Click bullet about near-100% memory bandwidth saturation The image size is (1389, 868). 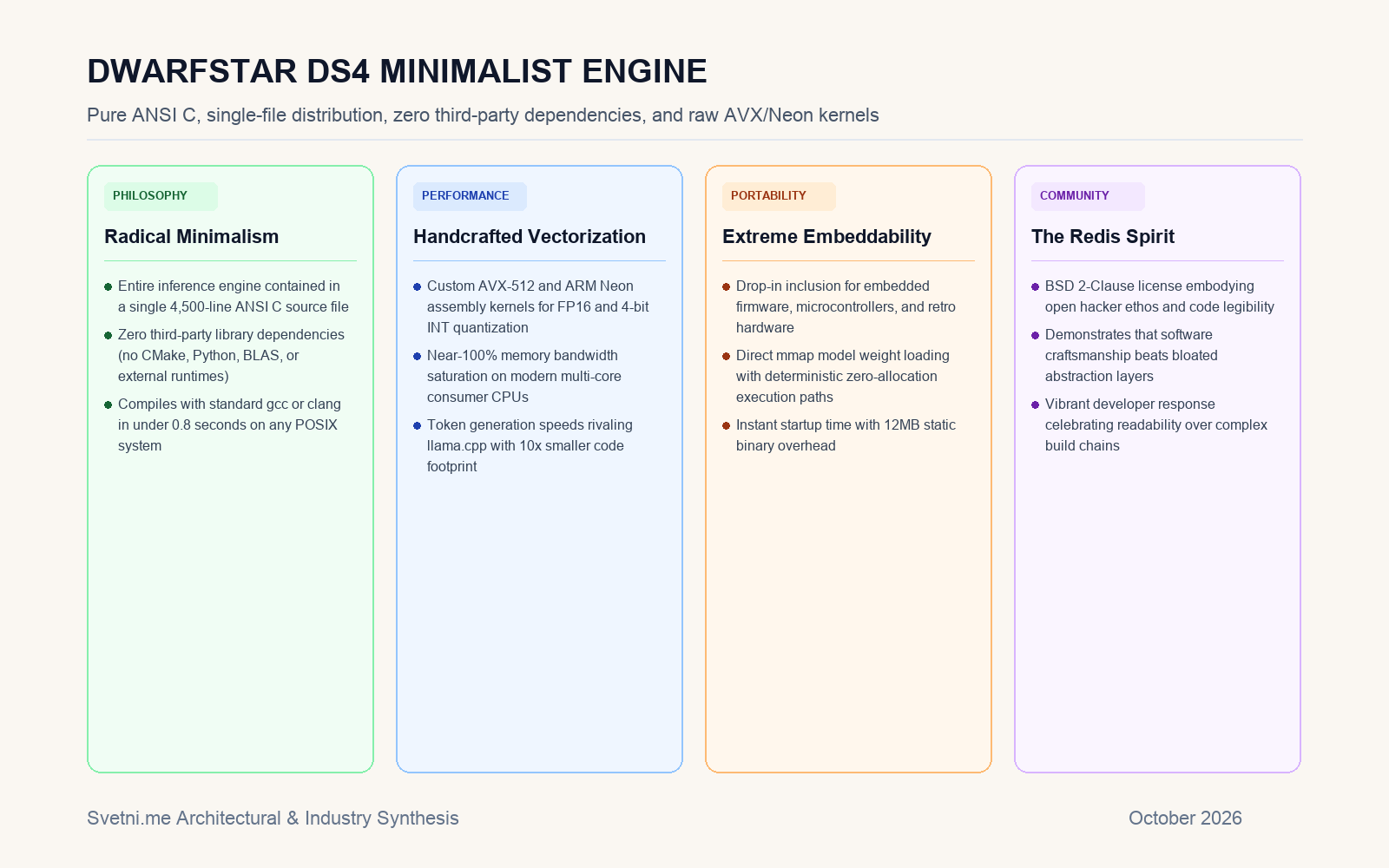click(517, 376)
